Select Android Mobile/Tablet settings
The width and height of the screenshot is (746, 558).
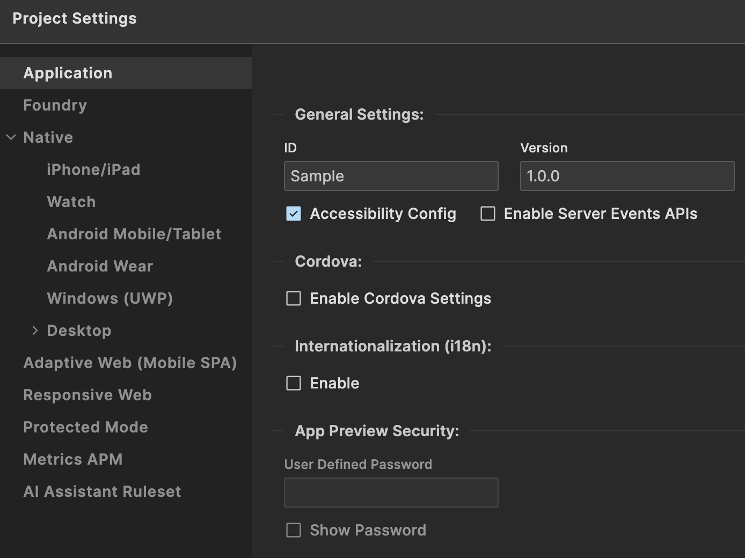coord(134,234)
